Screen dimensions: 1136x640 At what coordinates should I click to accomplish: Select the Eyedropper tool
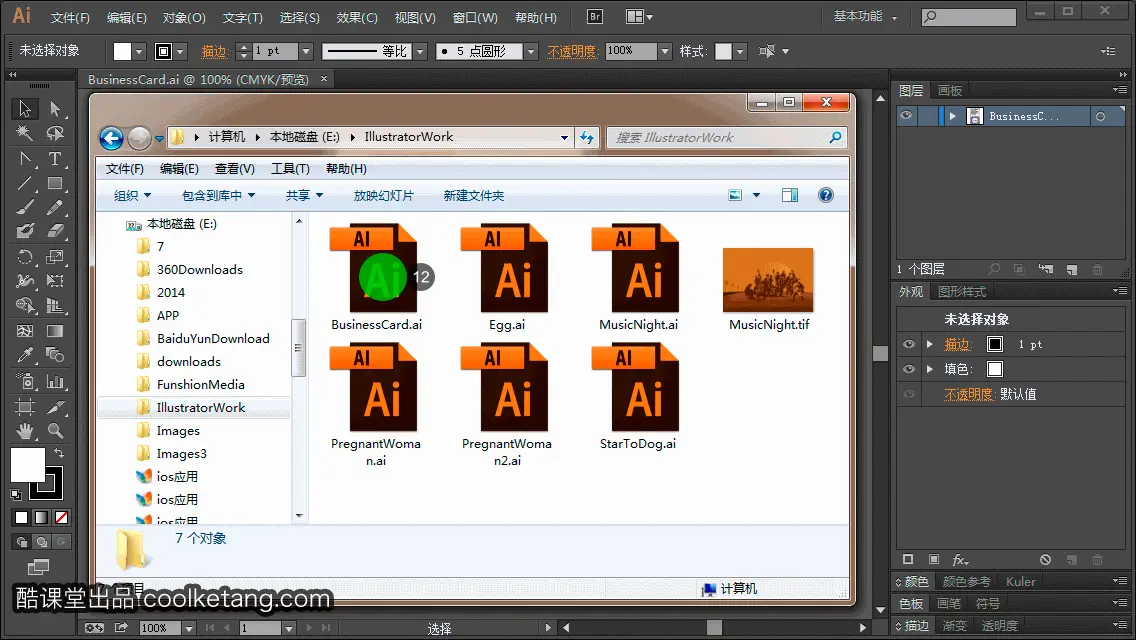tap(25, 355)
